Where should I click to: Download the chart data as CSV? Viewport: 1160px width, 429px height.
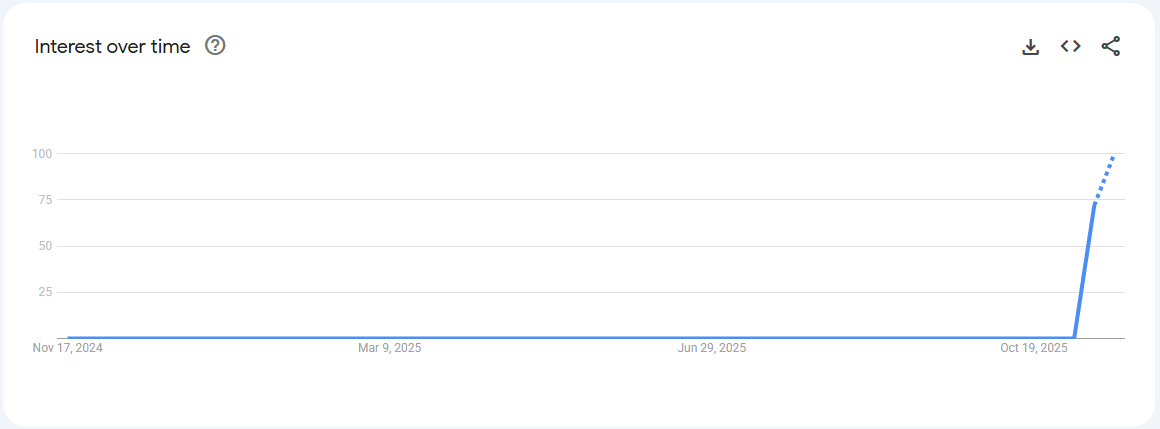(1031, 46)
